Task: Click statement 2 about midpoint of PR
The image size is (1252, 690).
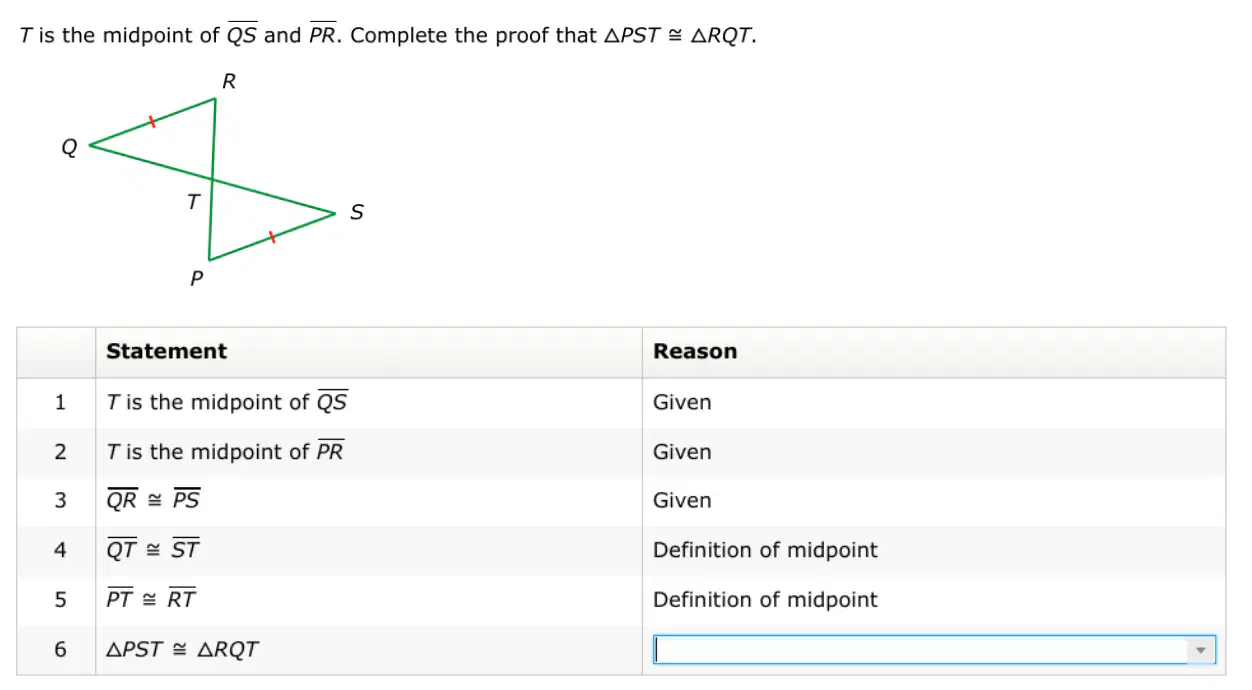Action: [x=225, y=451]
